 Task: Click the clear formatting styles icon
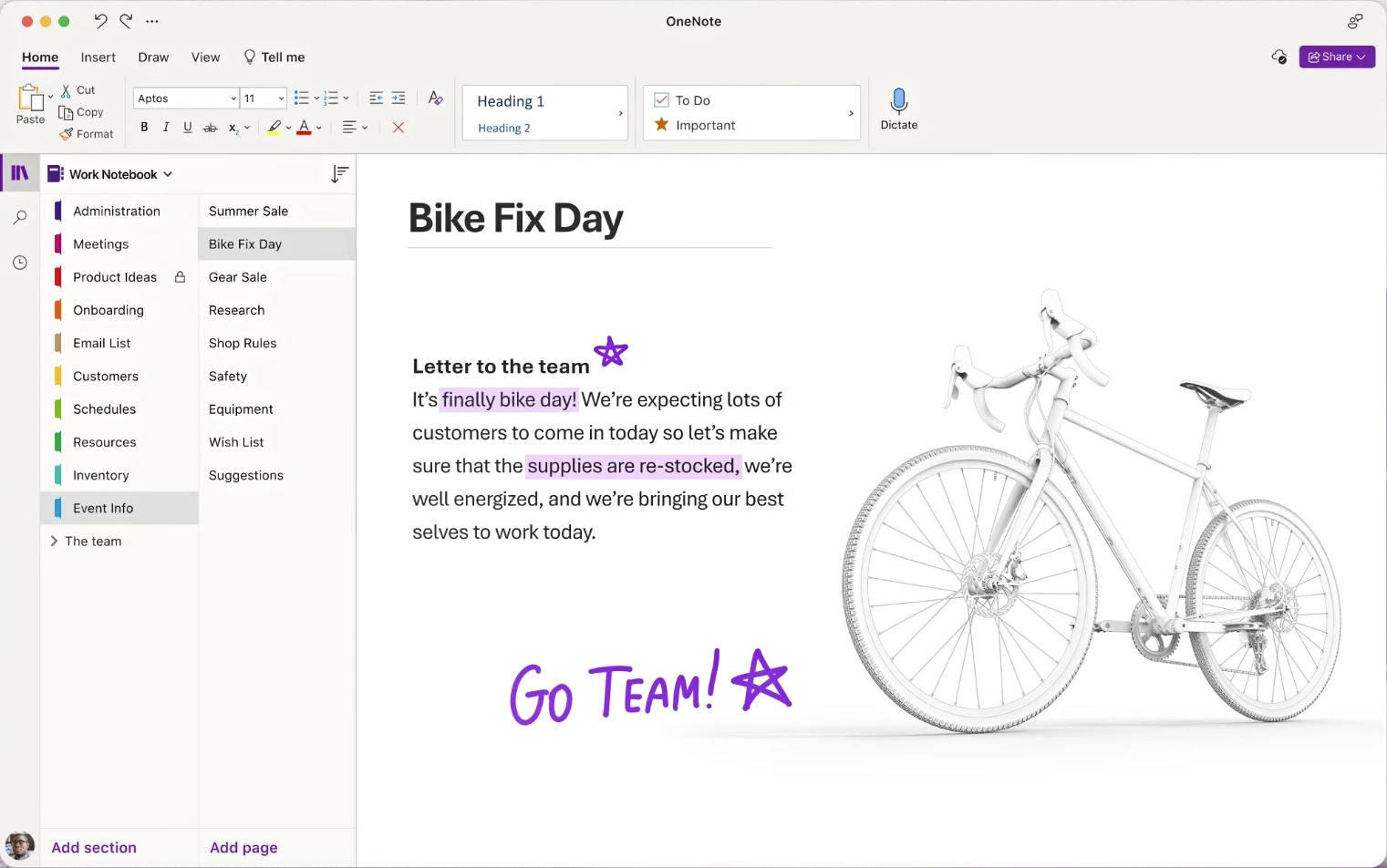pos(436,98)
